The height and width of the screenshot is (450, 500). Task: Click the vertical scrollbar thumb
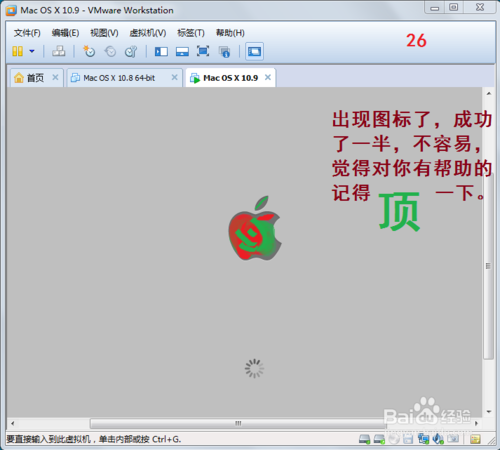pyautogui.click(x=488, y=266)
